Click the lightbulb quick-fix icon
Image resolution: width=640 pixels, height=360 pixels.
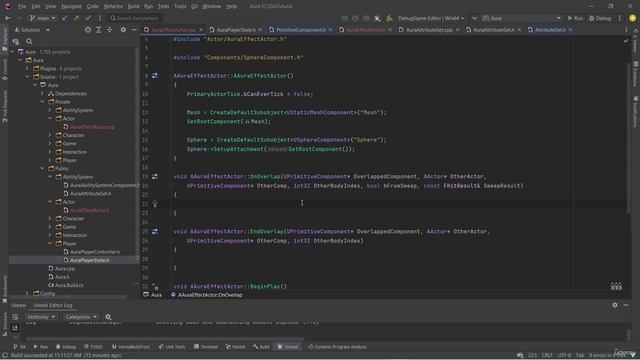(x=155, y=204)
